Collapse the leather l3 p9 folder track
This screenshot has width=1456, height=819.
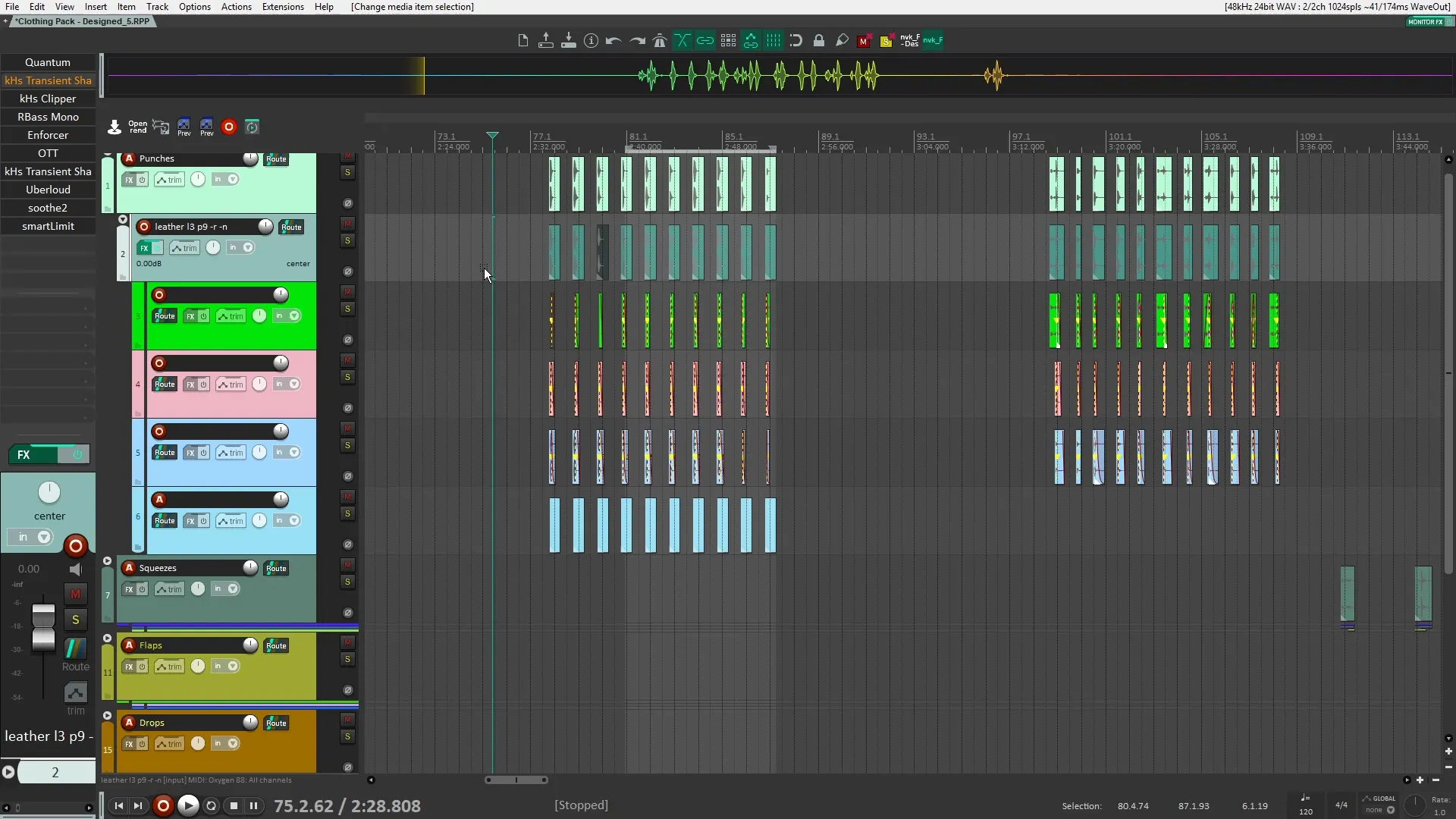123,220
